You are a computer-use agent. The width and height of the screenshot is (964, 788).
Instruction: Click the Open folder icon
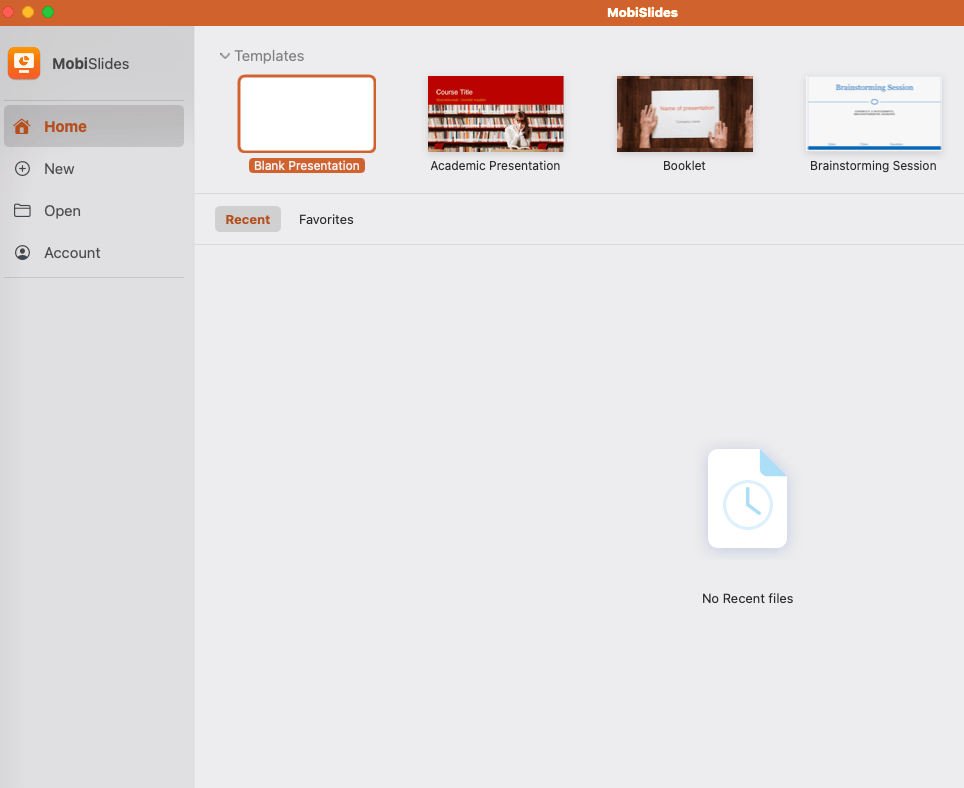[x=22, y=211]
